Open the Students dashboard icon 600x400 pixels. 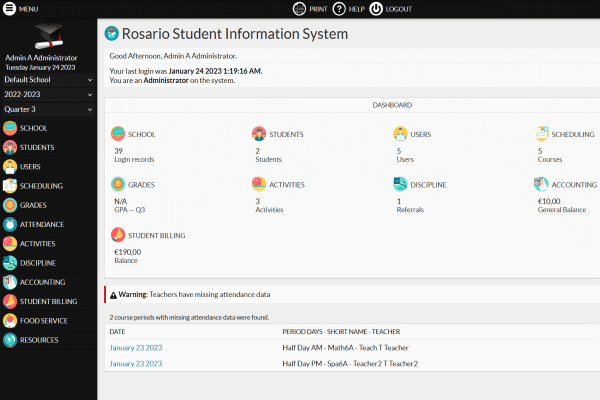pyautogui.click(x=259, y=134)
